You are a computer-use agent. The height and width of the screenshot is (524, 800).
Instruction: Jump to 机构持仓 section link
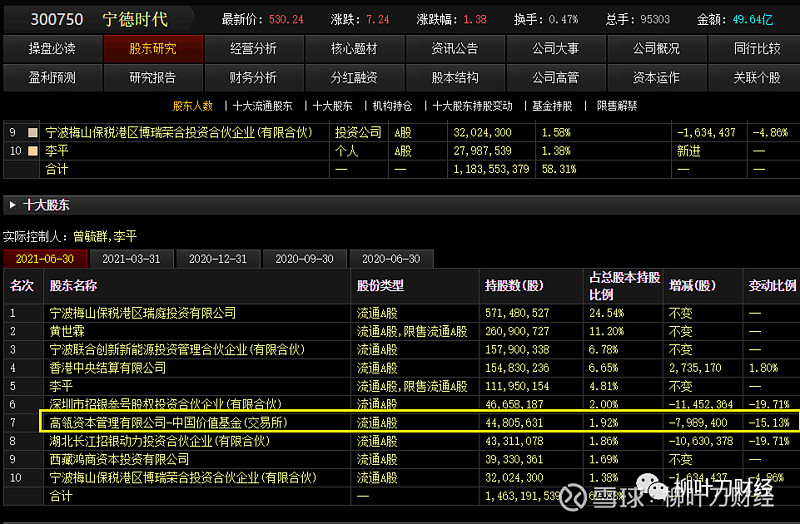point(392,106)
